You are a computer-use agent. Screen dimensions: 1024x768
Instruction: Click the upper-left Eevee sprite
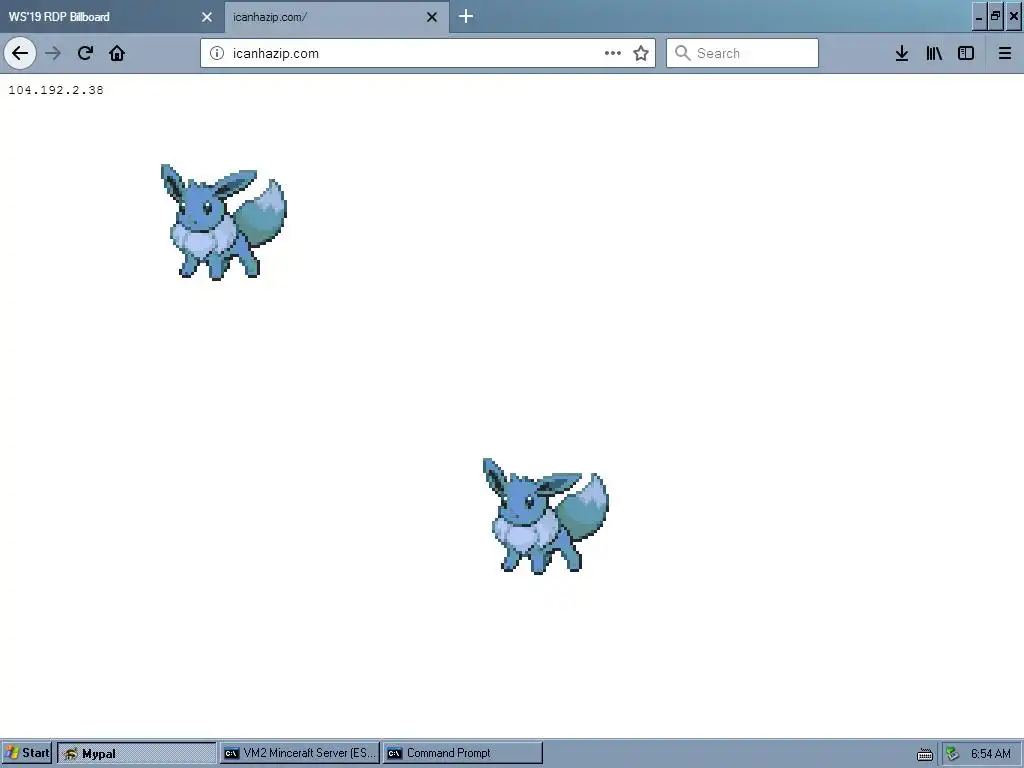pos(223,221)
